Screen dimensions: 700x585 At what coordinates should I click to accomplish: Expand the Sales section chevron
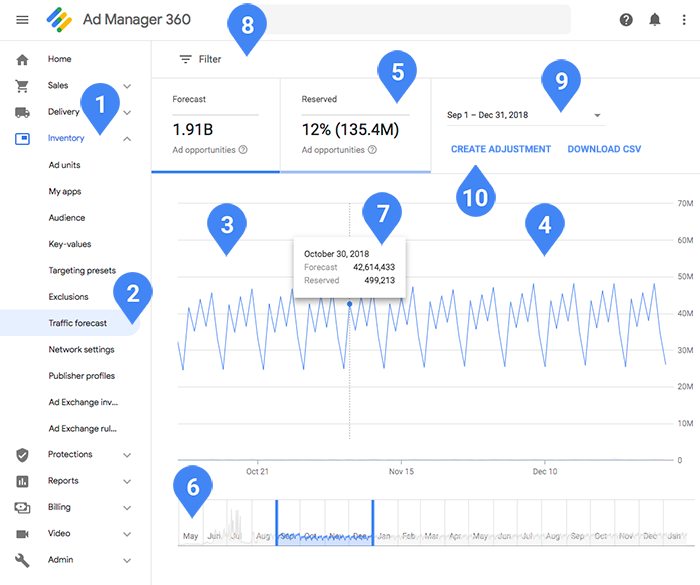tap(127, 86)
